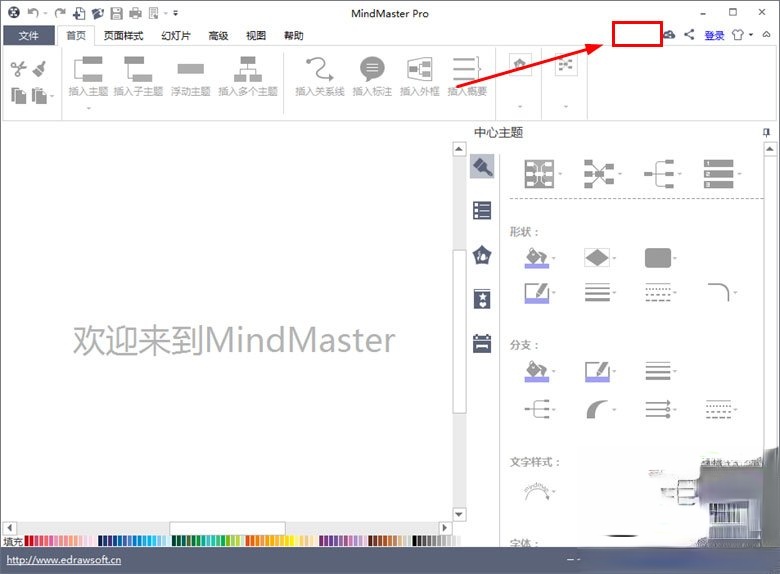Open branch line weight under 分支
Image resolution: width=780 pixels, height=574 pixels.
[660, 371]
